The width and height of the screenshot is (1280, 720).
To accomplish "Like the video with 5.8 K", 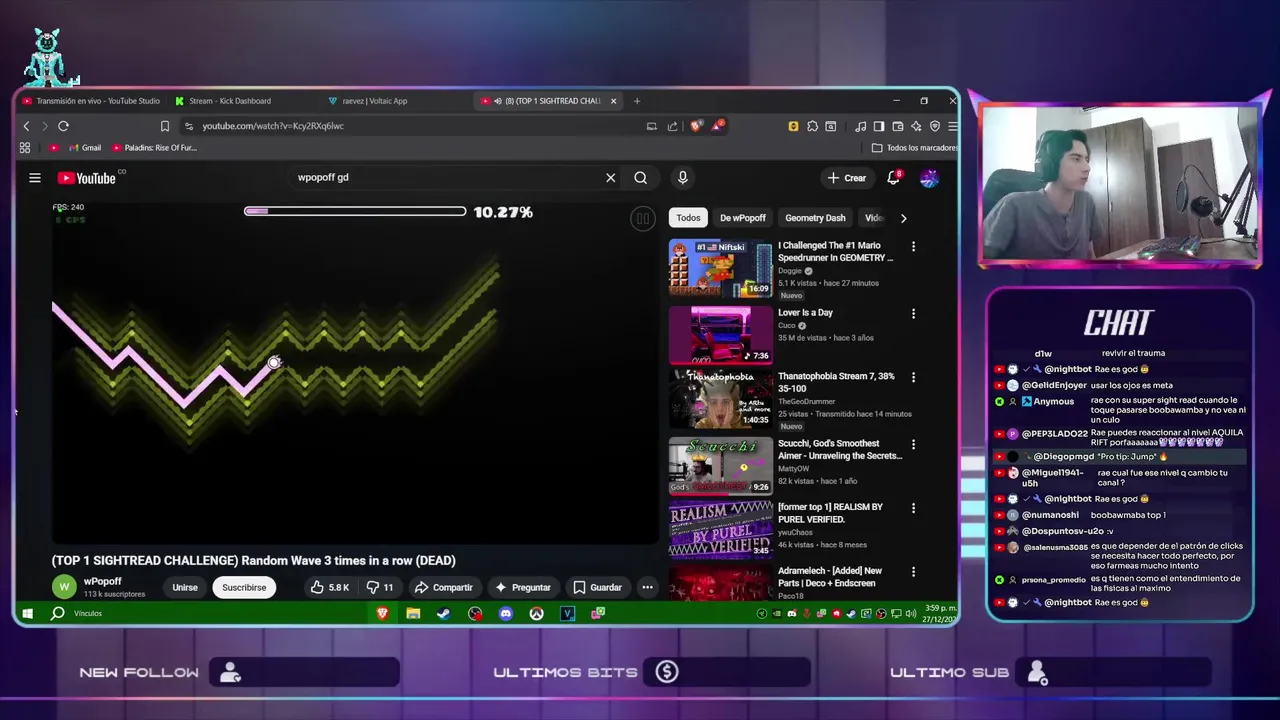I will tap(329, 587).
